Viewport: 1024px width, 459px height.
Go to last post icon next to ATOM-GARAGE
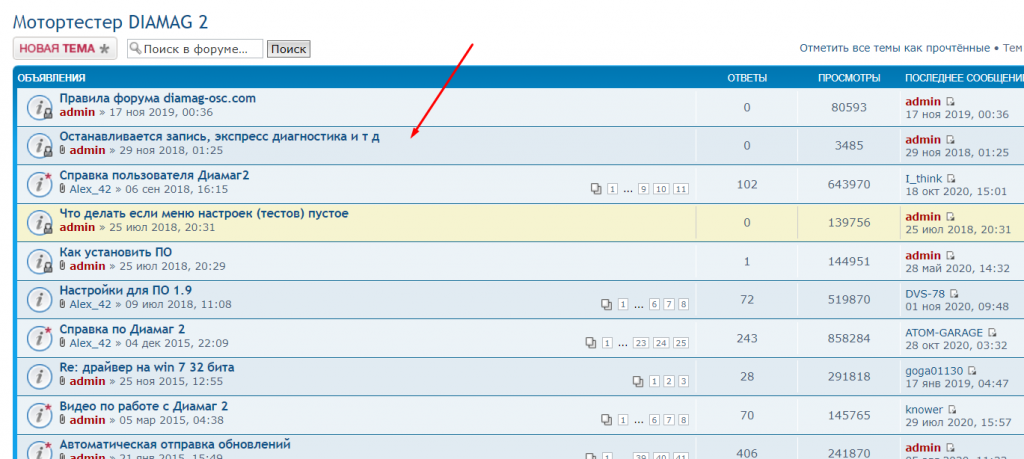tap(992, 333)
